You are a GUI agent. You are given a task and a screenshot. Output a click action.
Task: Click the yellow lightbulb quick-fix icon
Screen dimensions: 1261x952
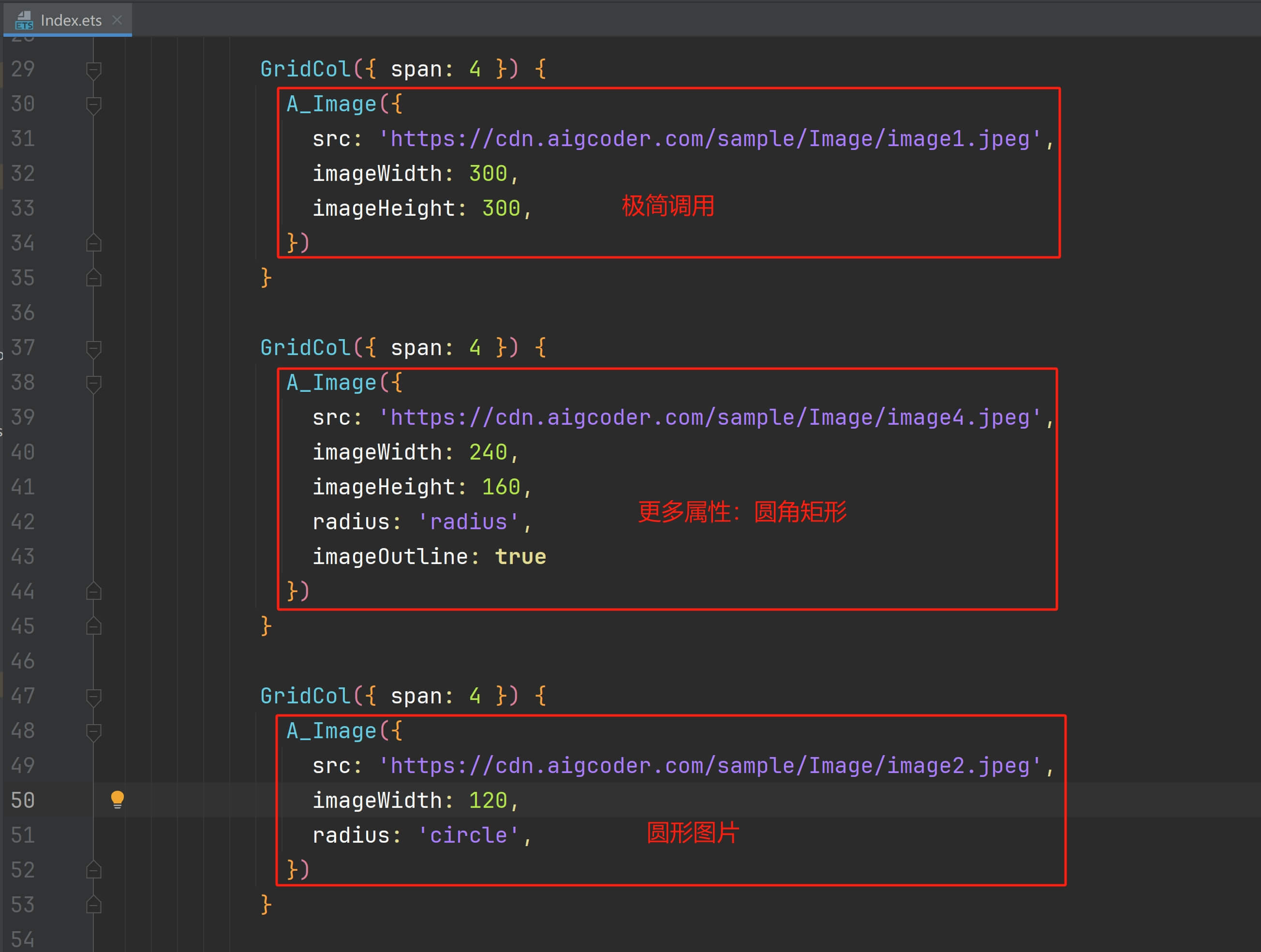tap(117, 799)
